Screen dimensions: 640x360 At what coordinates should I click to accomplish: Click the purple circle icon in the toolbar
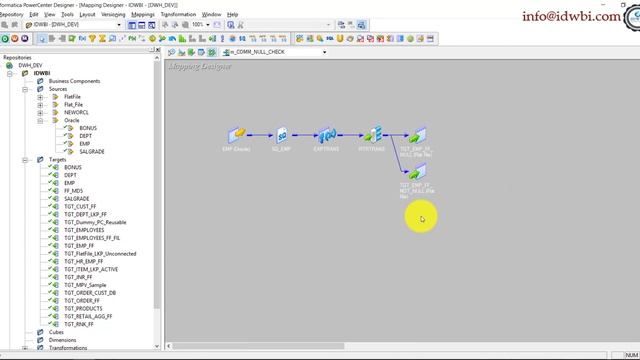click(x=24, y=39)
